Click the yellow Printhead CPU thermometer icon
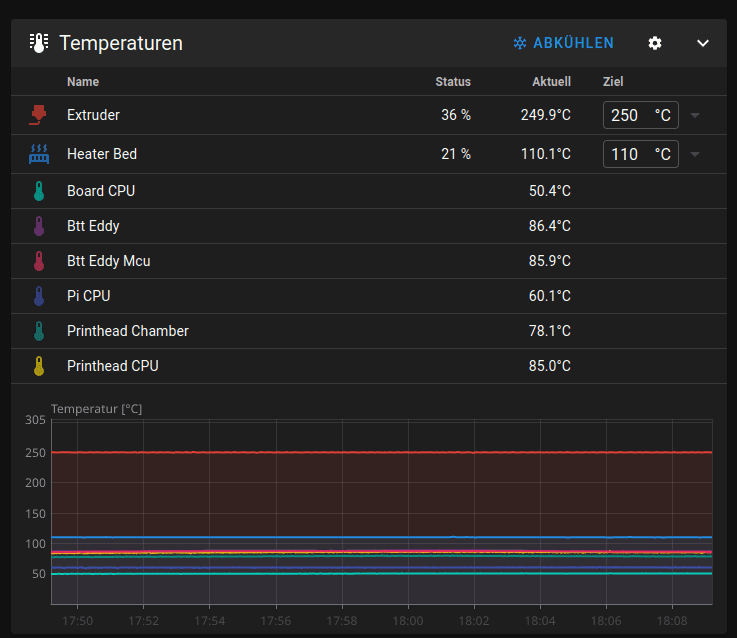737x638 pixels. pos(39,366)
